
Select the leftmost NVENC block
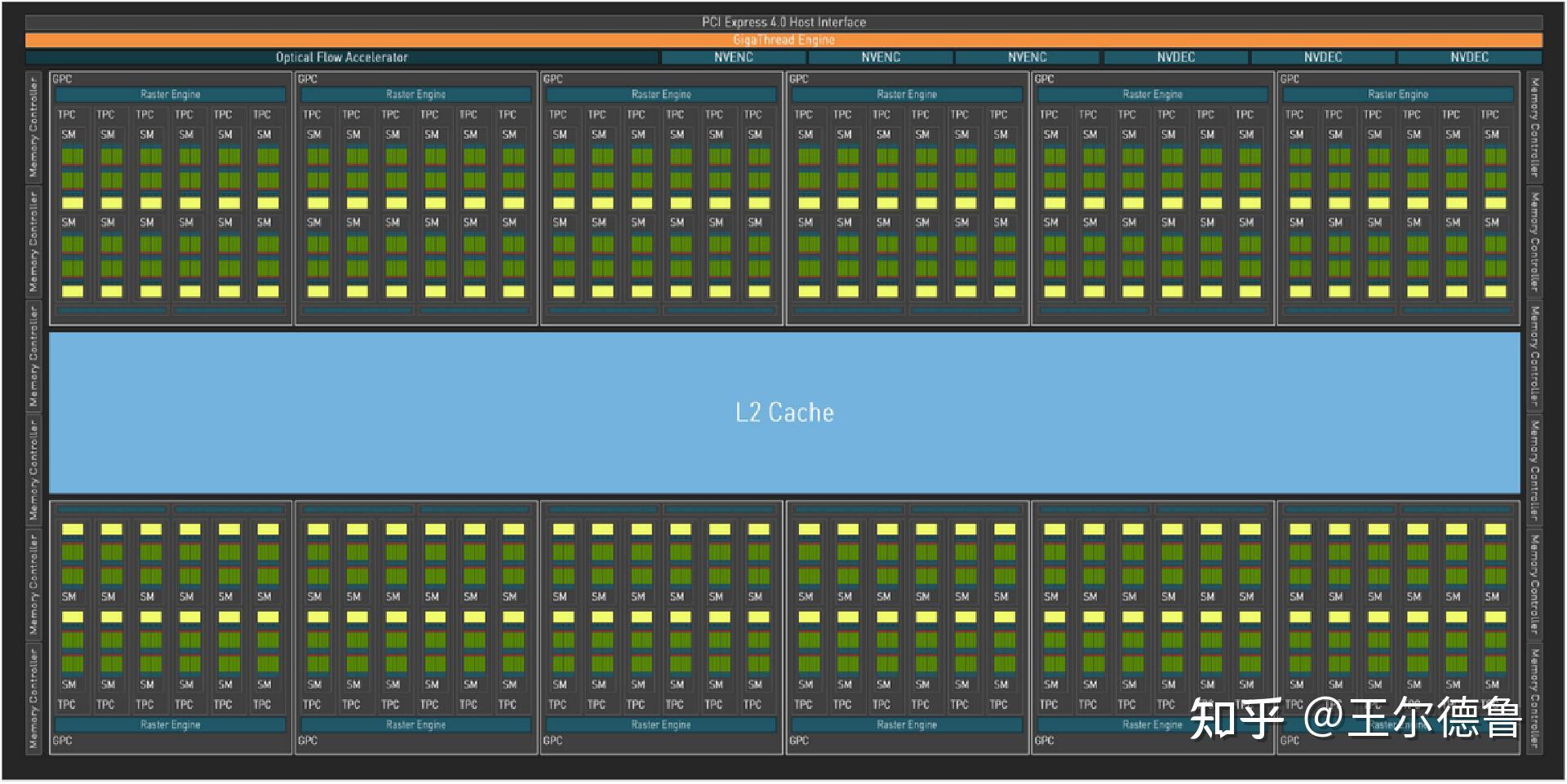734,57
